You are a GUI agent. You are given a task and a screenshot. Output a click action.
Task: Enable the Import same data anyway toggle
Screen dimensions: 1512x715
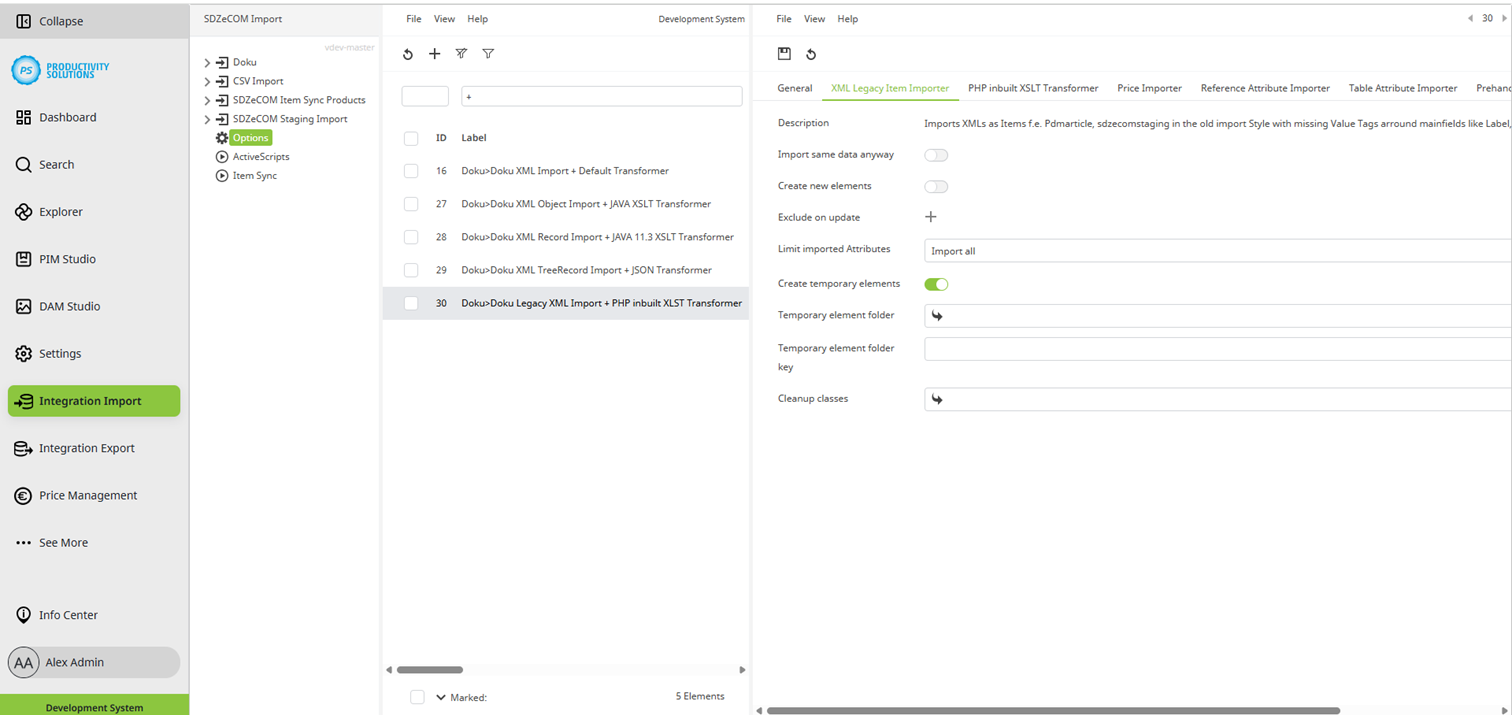936,155
